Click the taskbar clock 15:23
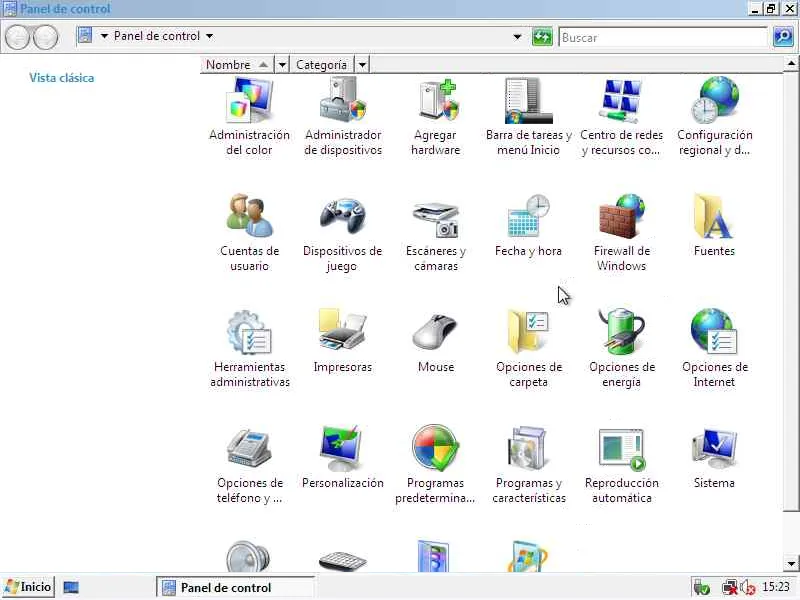 coord(776,587)
